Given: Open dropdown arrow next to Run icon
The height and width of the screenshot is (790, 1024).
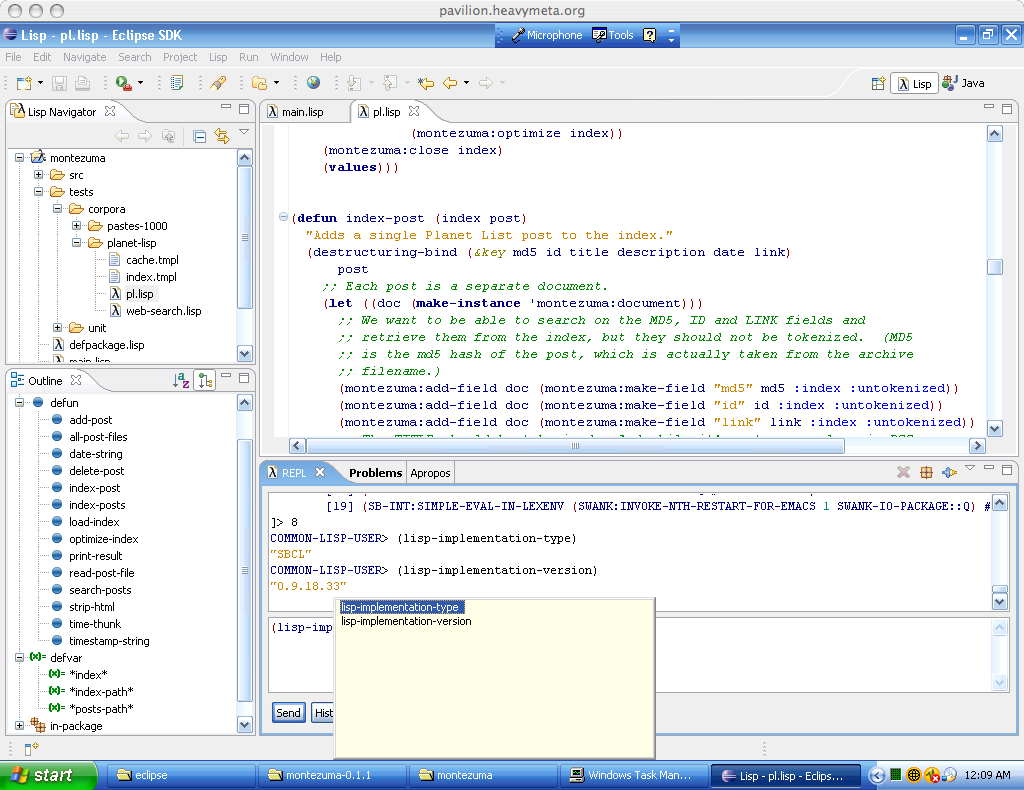Looking at the screenshot, I should click(x=140, y=83).
